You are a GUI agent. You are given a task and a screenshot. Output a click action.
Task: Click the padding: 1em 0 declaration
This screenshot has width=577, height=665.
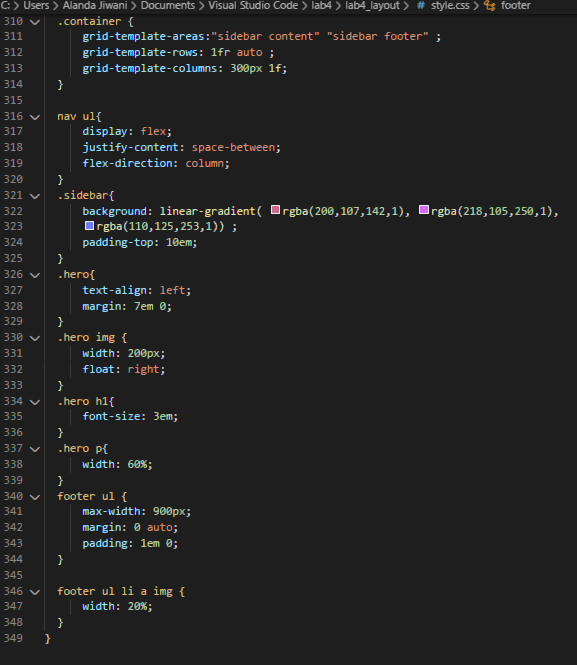pyautogui.click(x=130, y=544)
